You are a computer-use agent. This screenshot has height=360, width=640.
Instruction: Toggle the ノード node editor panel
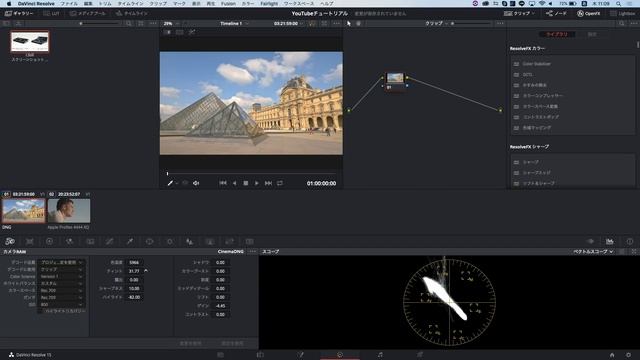[556, 13]
